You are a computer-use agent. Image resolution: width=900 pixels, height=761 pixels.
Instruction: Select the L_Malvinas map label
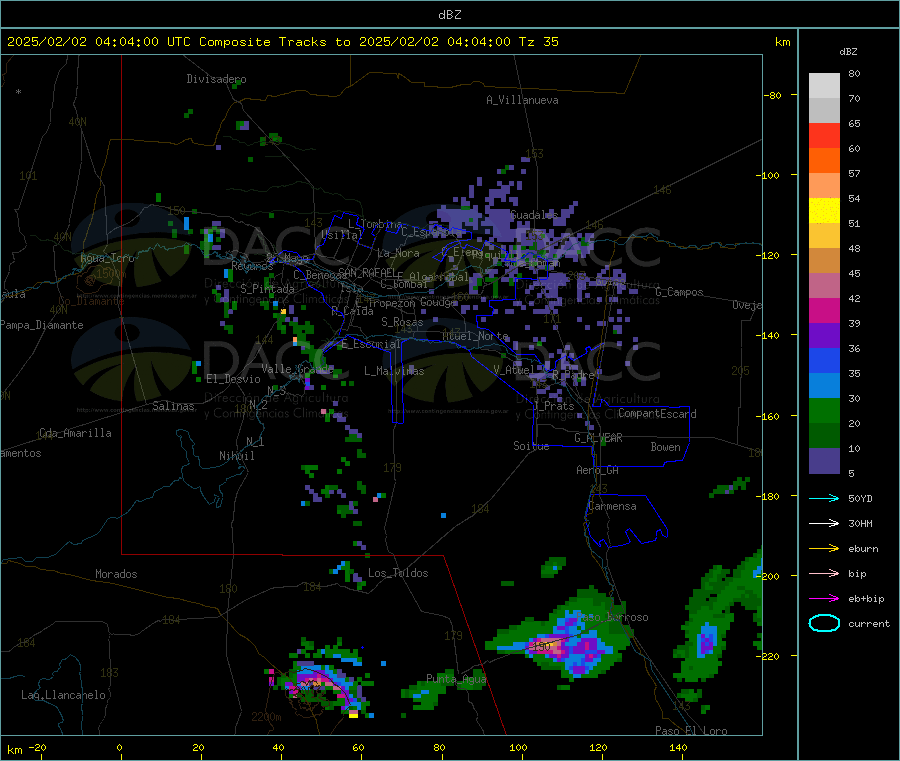coord(394,371)
